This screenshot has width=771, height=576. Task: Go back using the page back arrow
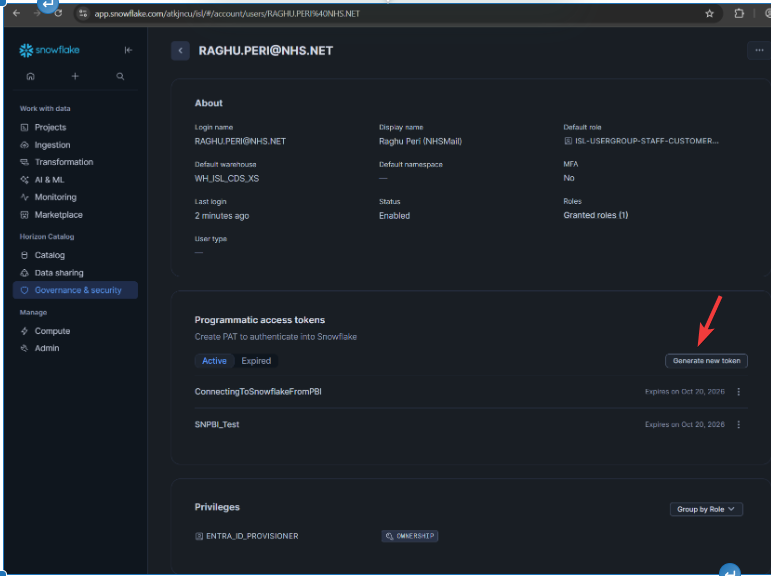(180, 50)
